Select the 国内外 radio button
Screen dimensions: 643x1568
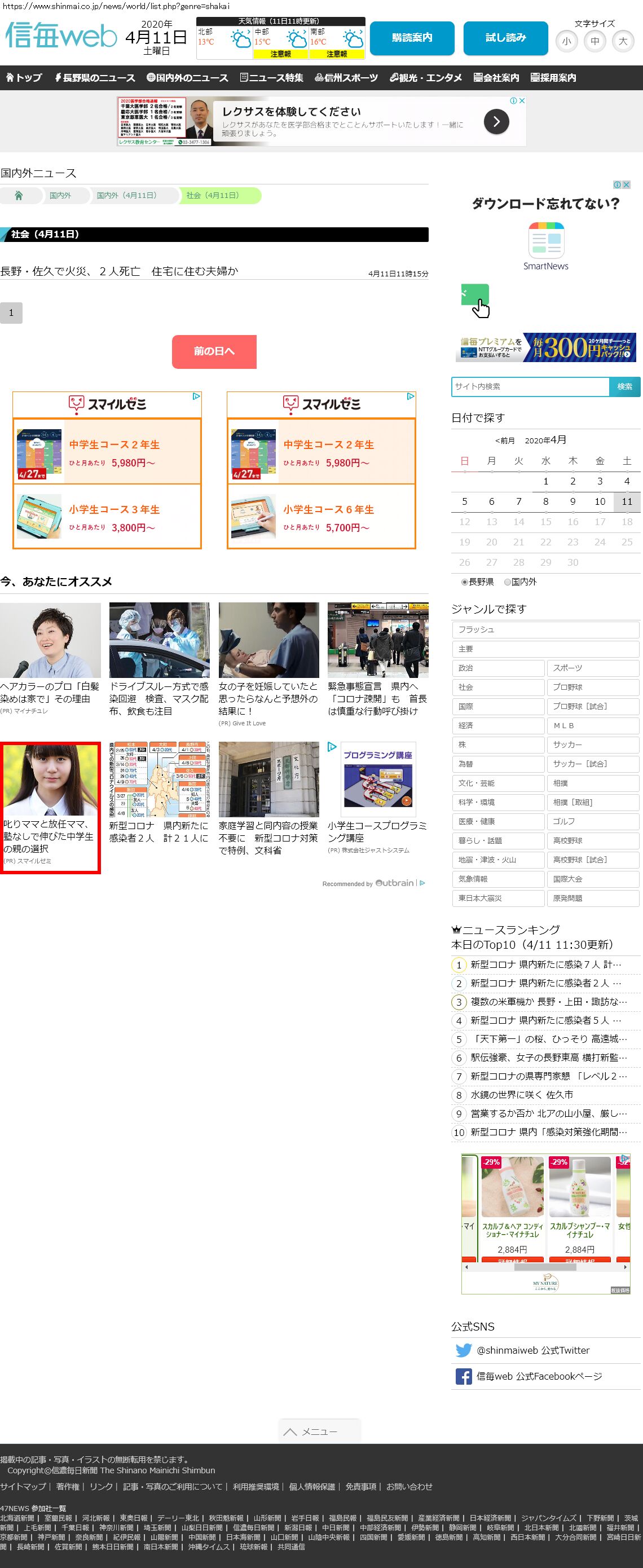[507, 582]
